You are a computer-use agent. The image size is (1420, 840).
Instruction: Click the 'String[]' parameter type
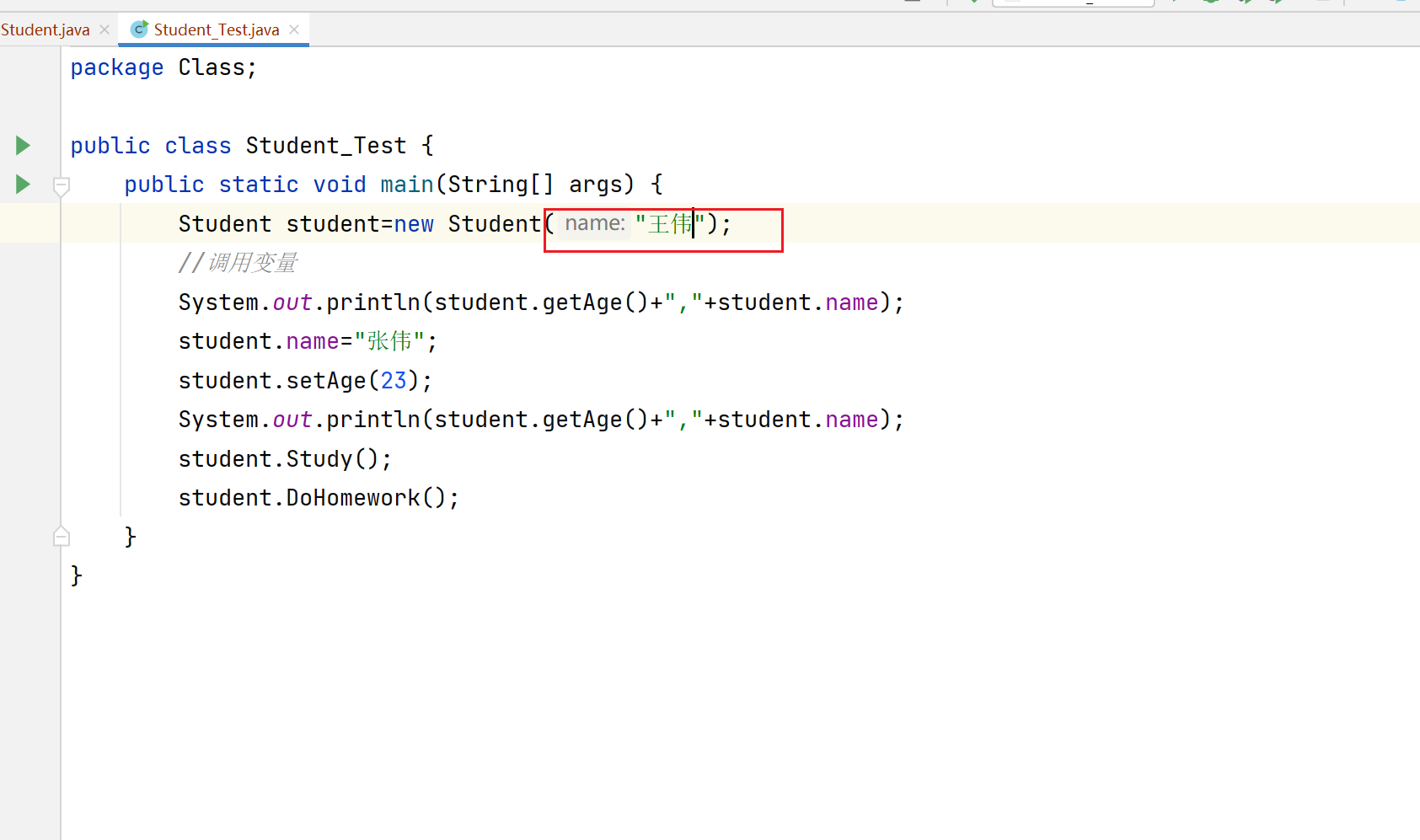(x=501, y=185)
